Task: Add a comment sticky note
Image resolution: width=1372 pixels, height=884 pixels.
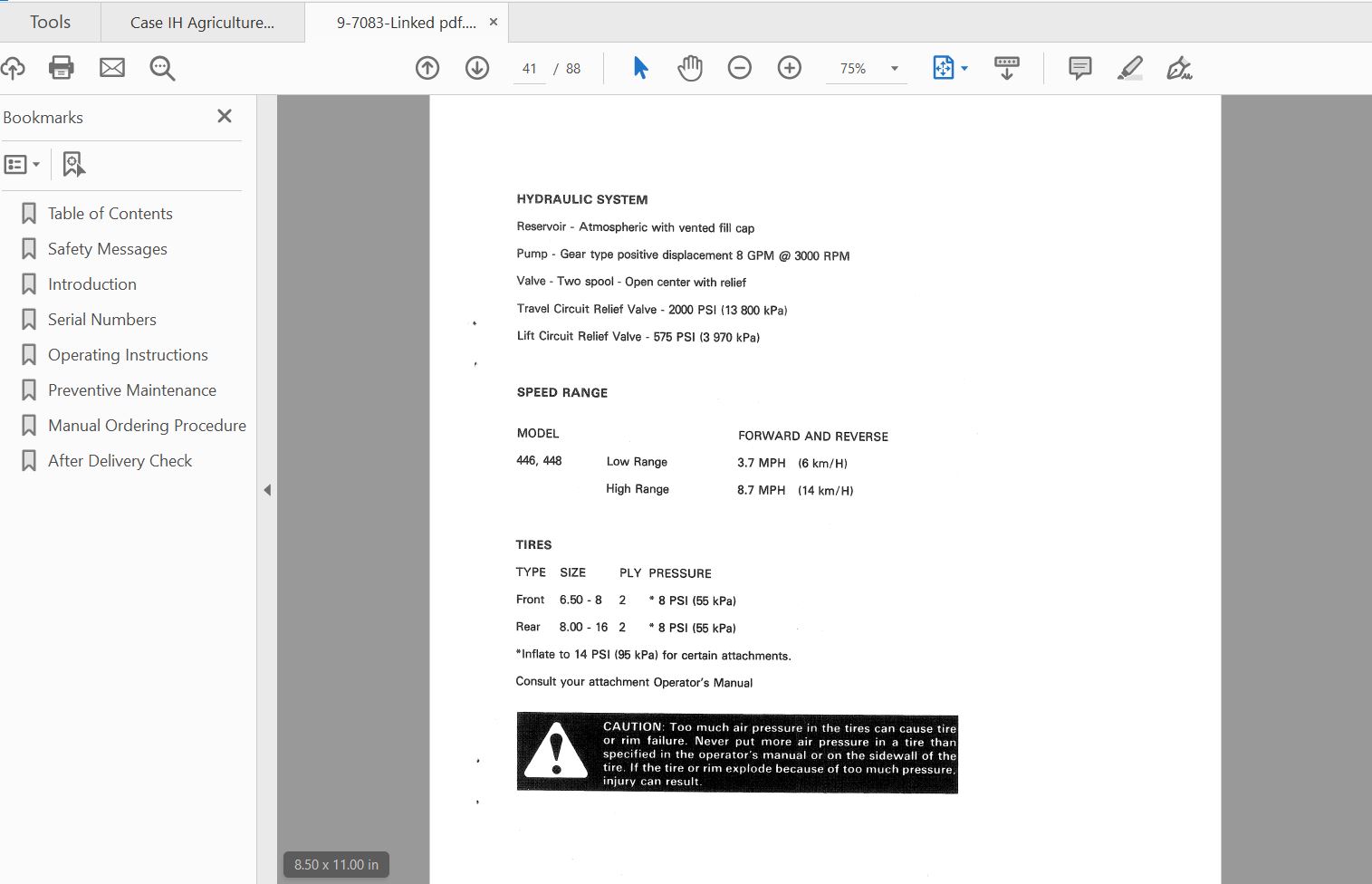Action: click(x=1079, y=68)
